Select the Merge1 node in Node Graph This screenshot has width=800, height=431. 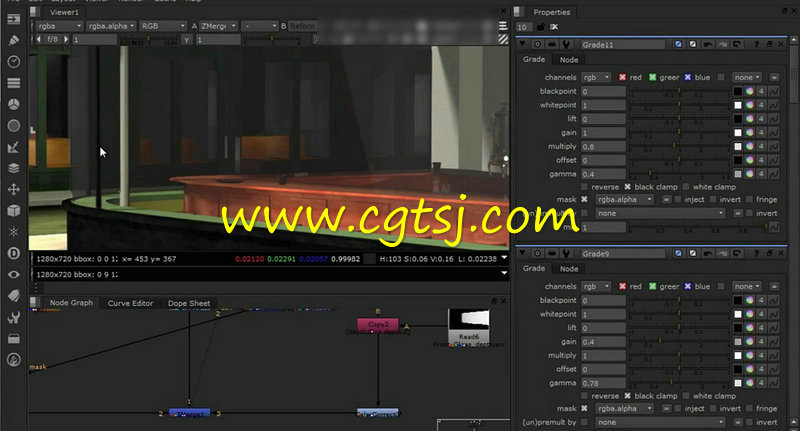pos(189,414)
